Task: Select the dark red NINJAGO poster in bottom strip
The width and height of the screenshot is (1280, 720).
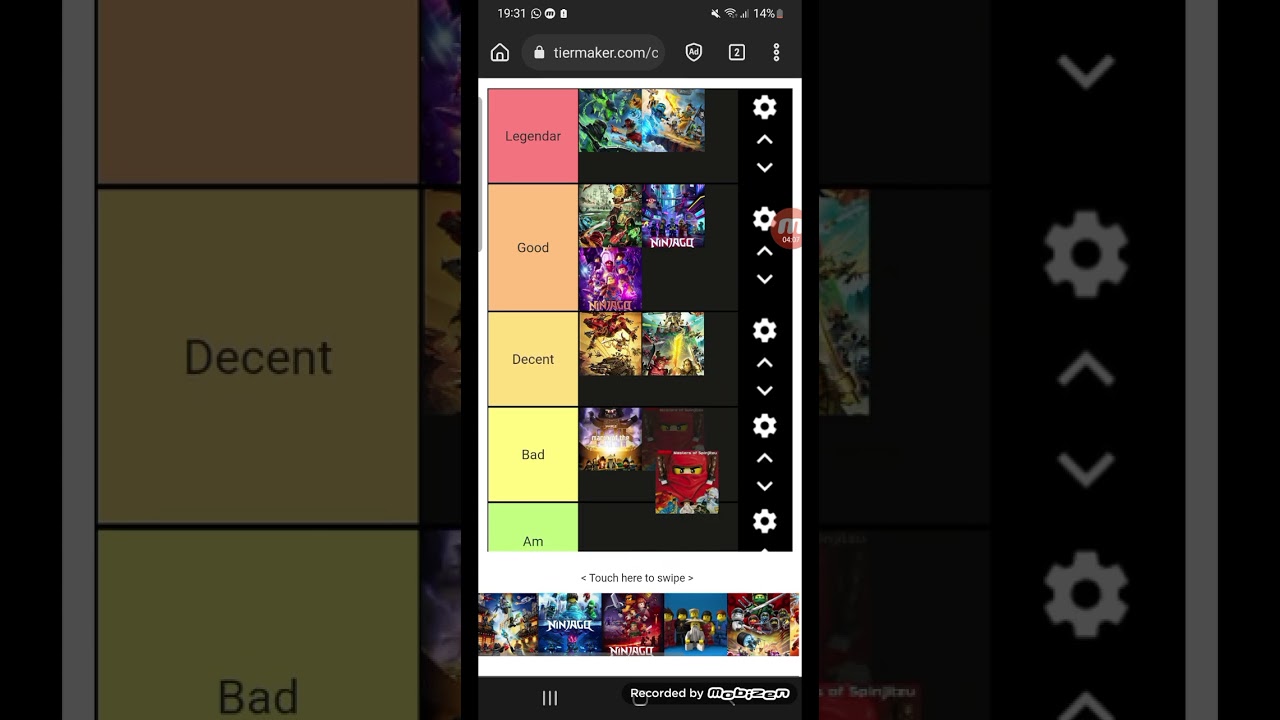Action: tap(633, 625)
